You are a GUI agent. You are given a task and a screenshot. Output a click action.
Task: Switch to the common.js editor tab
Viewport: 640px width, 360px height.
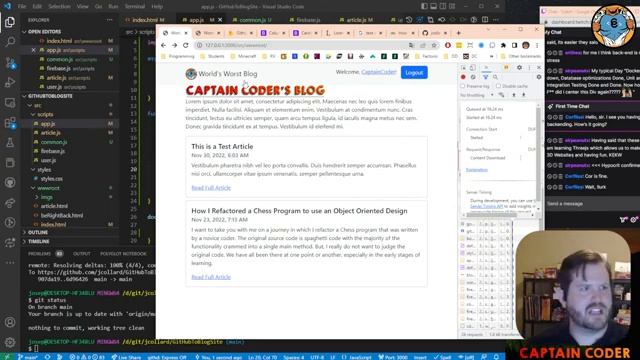(x=252, y=20)
